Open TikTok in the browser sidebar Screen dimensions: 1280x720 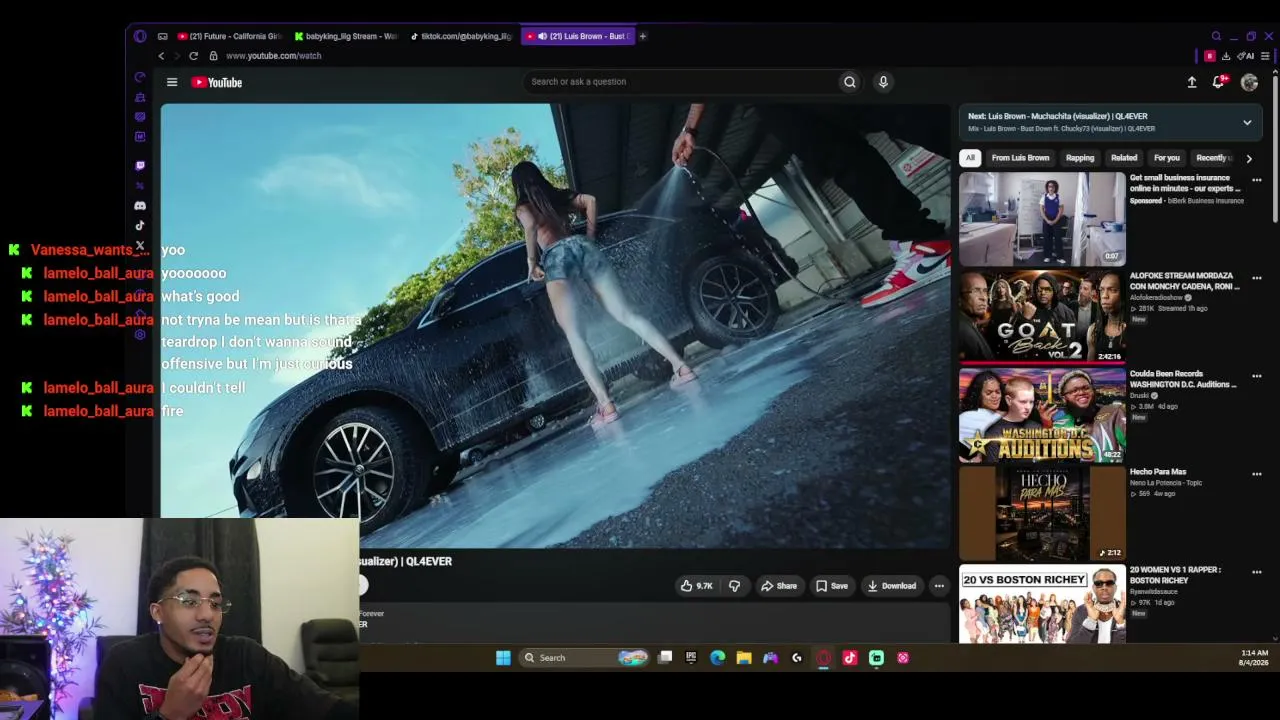[x=140, y=226]
